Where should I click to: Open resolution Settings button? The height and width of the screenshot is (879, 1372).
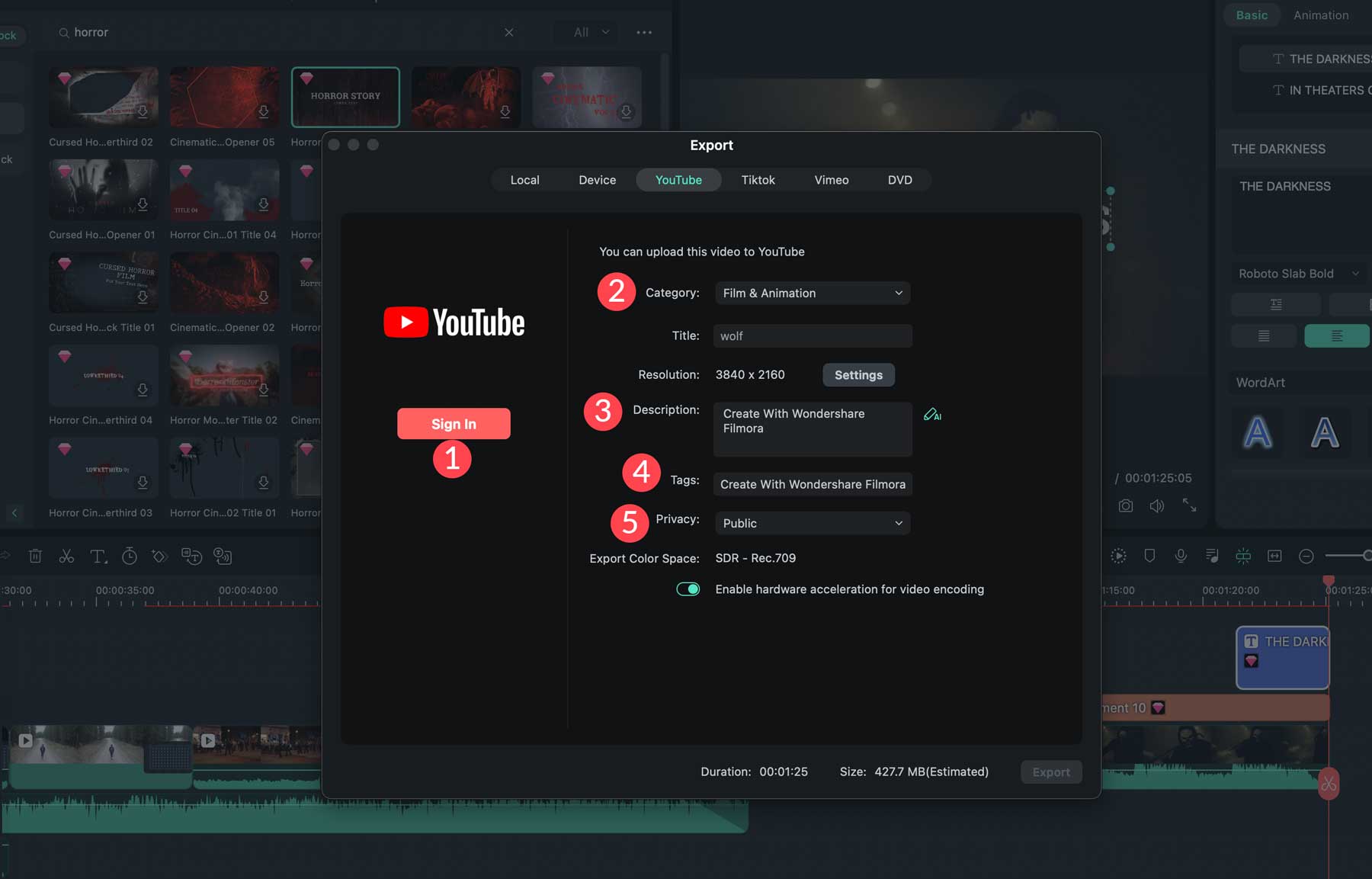click(x=858, y=375)
